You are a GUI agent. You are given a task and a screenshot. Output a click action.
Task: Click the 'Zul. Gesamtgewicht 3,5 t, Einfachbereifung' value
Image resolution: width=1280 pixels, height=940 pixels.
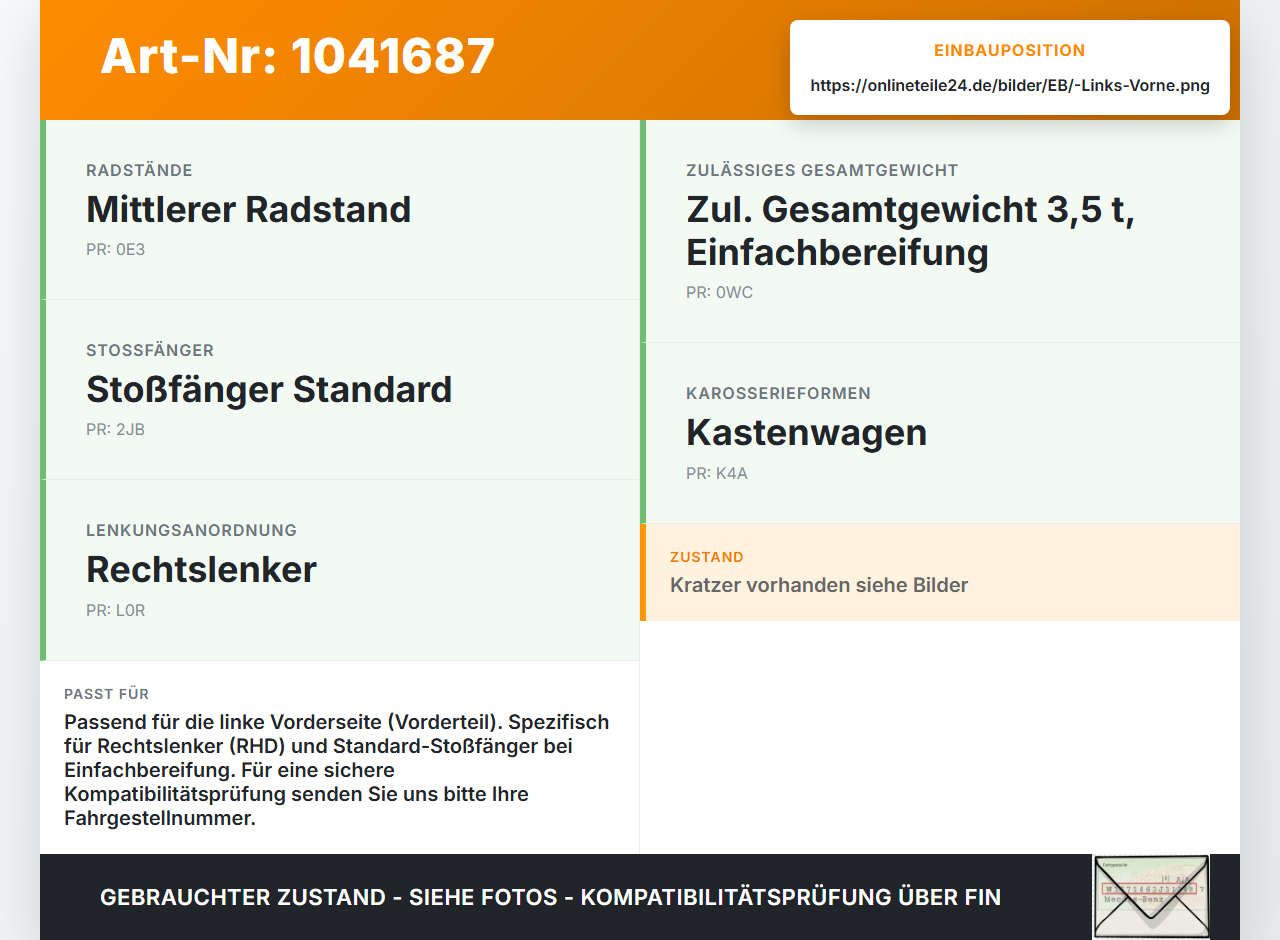[x=910, y=231]
